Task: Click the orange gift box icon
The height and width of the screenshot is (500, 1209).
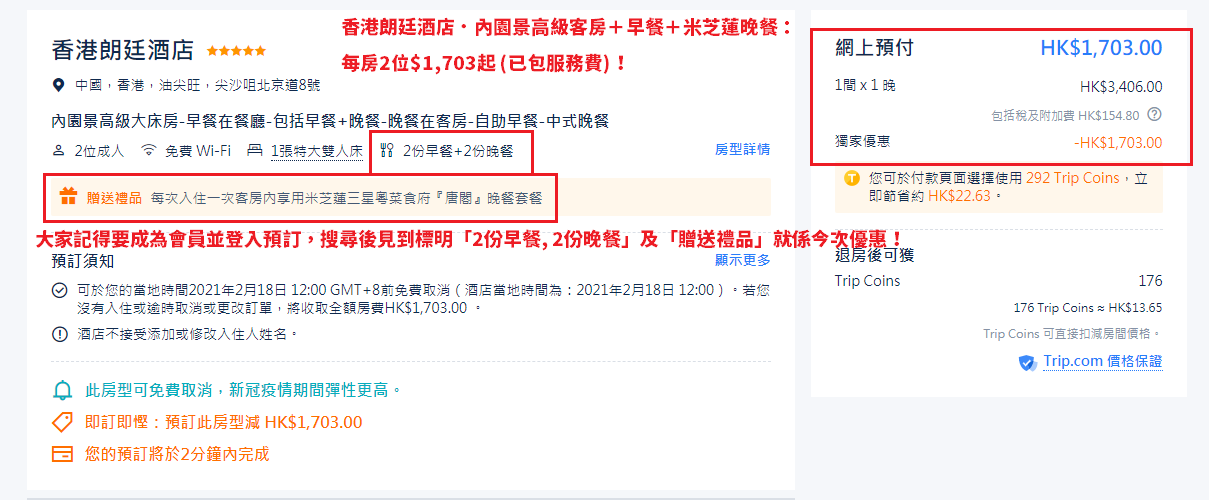Action: click(68, 197)
